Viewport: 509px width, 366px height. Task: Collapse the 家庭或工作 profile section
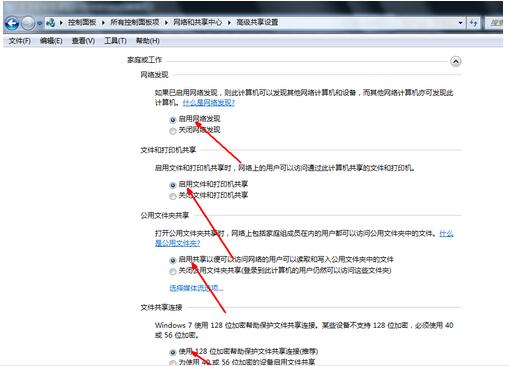click(456, 61)
